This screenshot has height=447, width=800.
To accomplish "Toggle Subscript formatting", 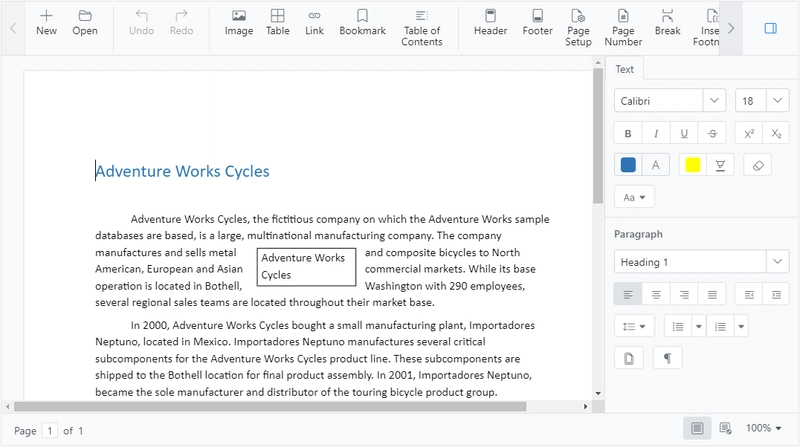I will point(777,134).
